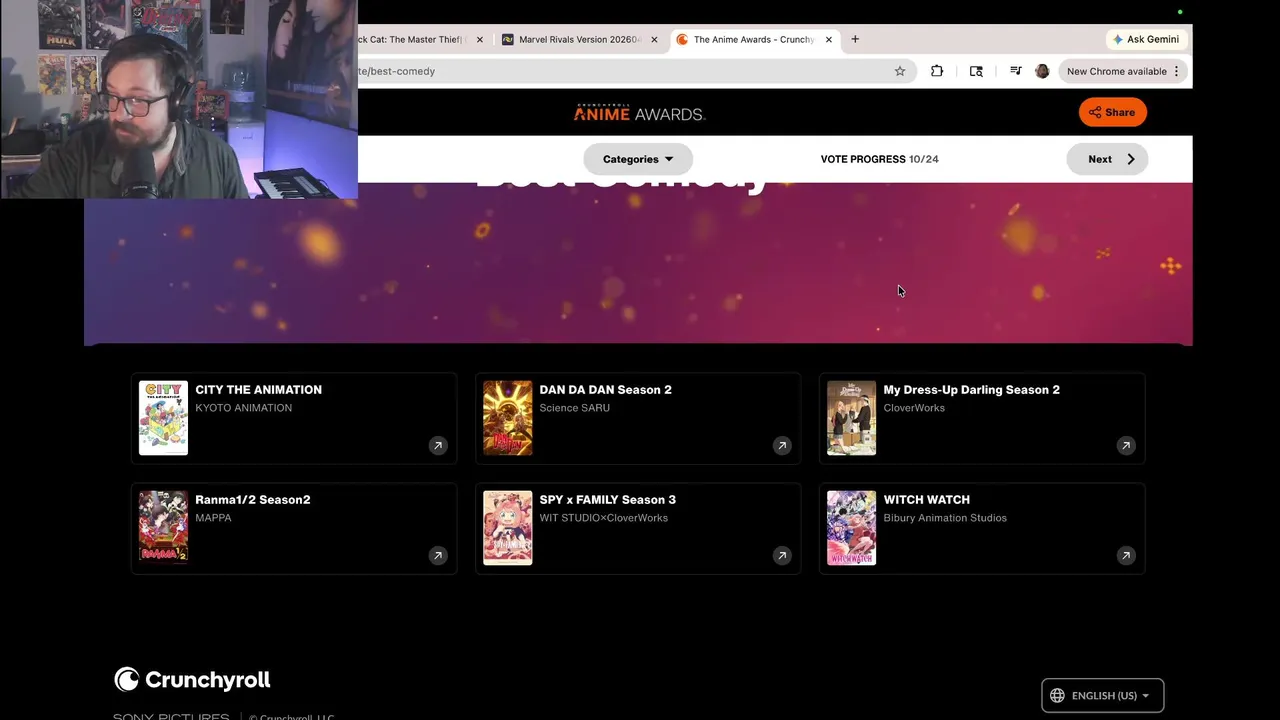Click My Dress-Up Darling Season 2 title
Viewport: 1280px width, 720px height.
971,390
